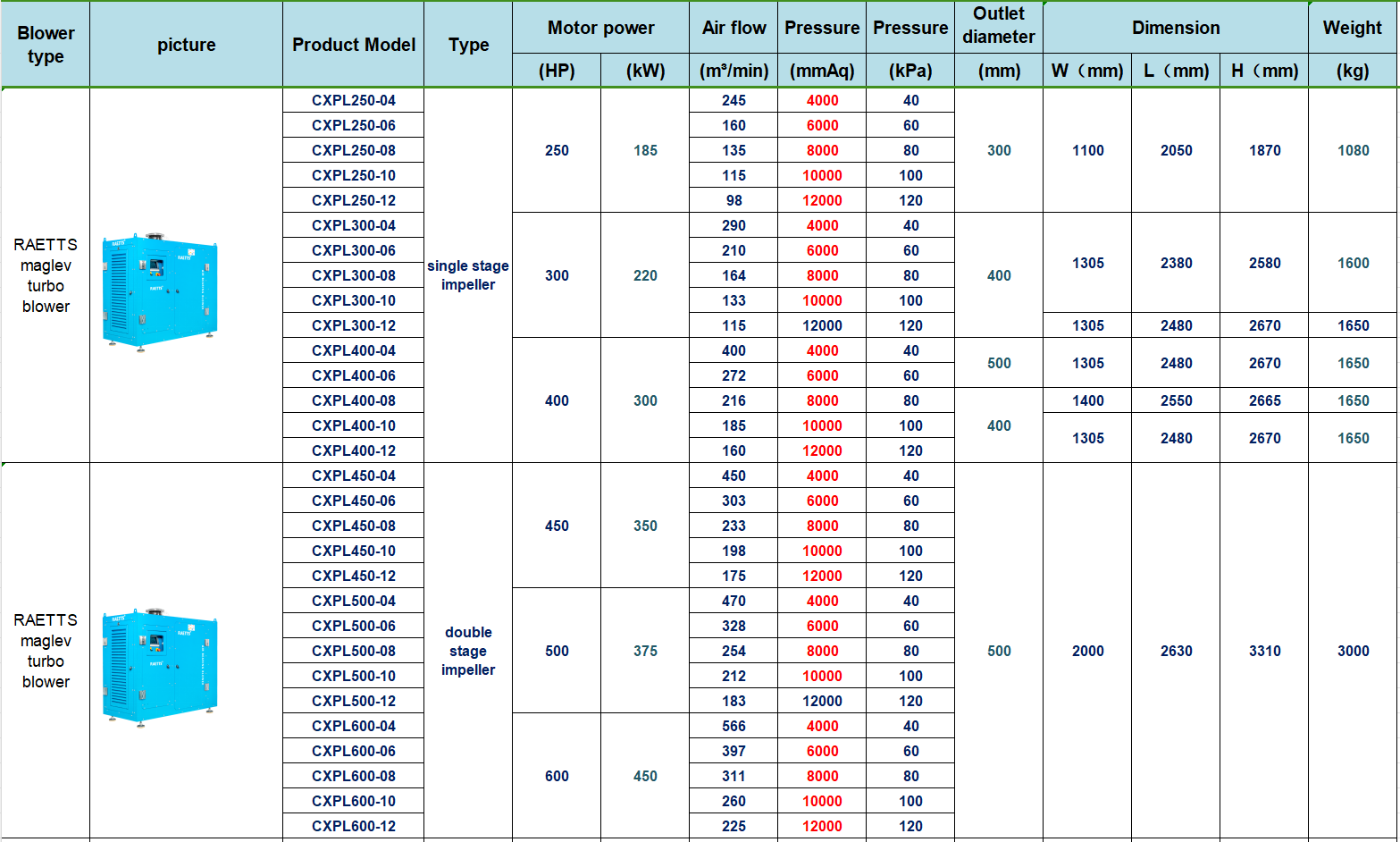Select model cell CXPL600-06

(x=354, y=751)
